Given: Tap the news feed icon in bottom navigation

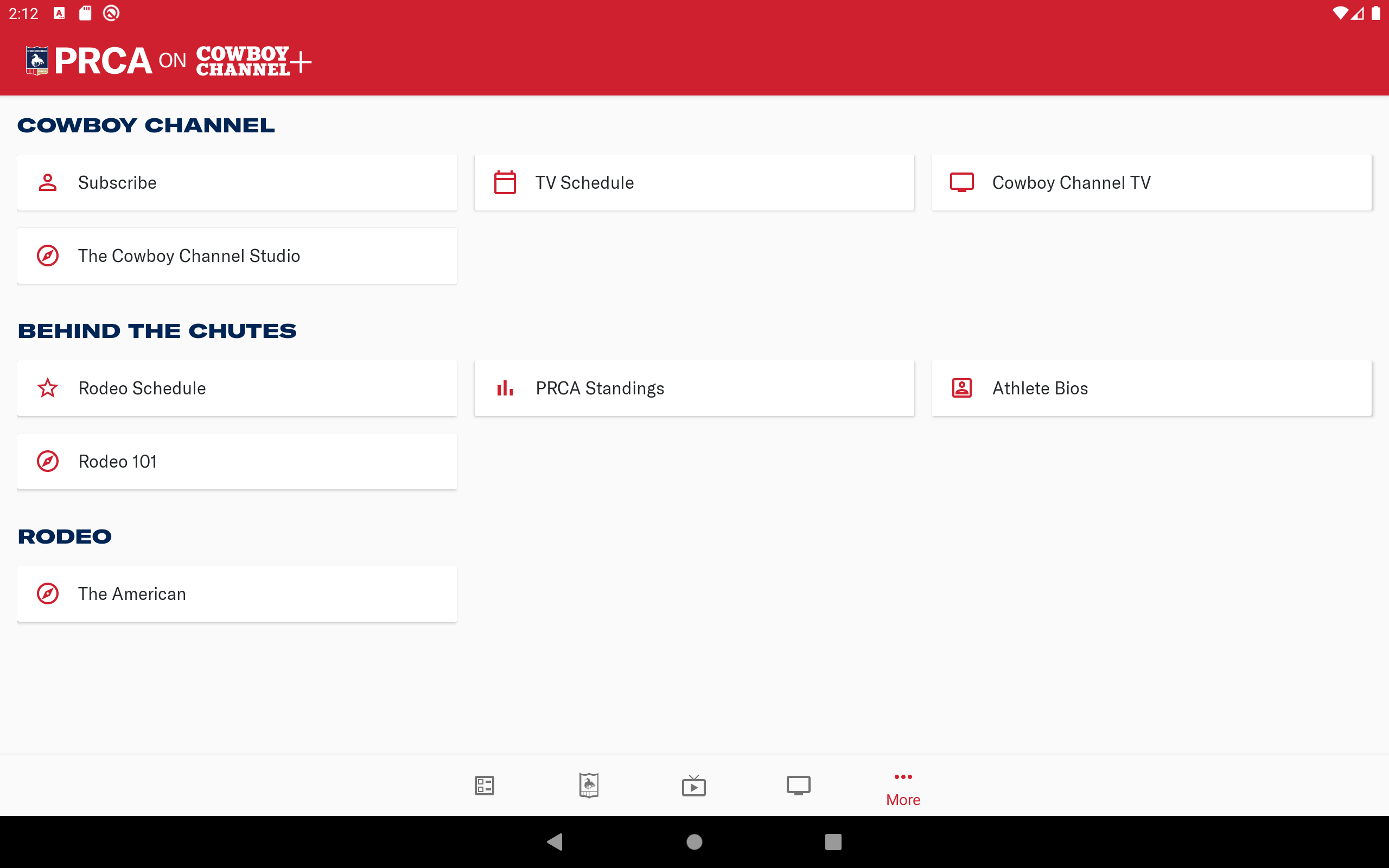Looking at the screenshot, I should pyautogui.click(x=485, y=785).
